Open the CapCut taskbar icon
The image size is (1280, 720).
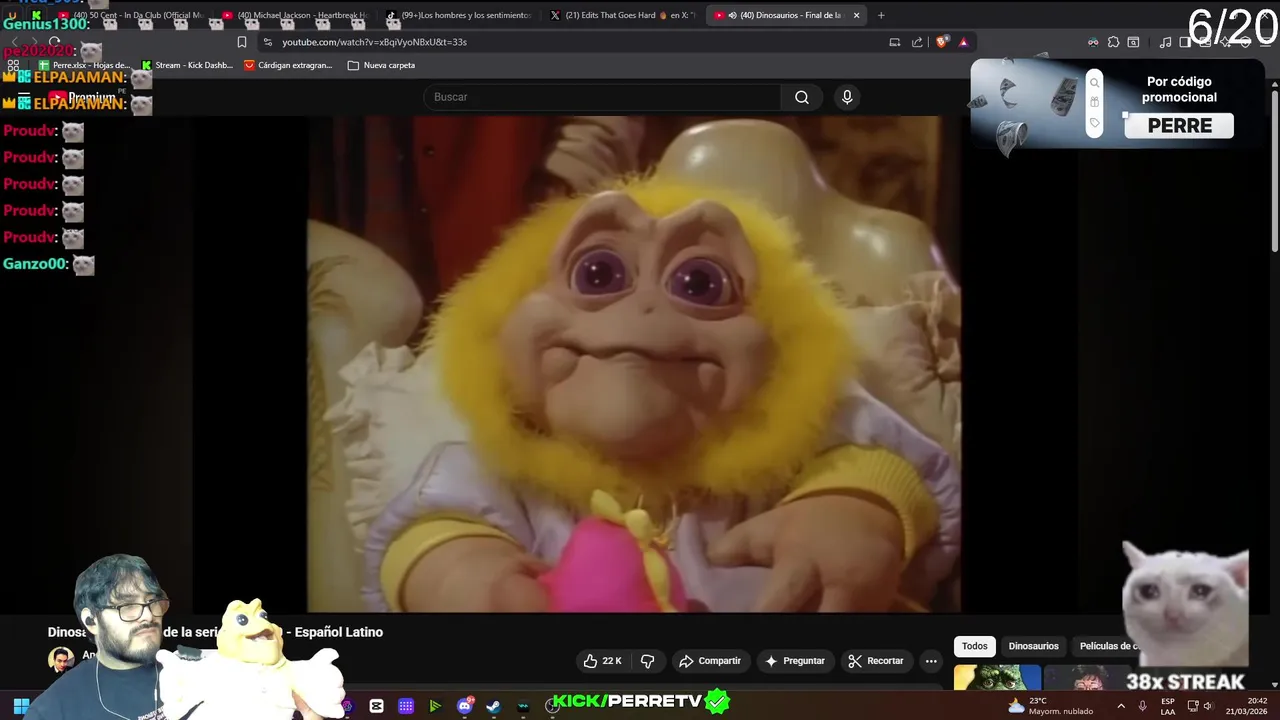pos(376,706)
